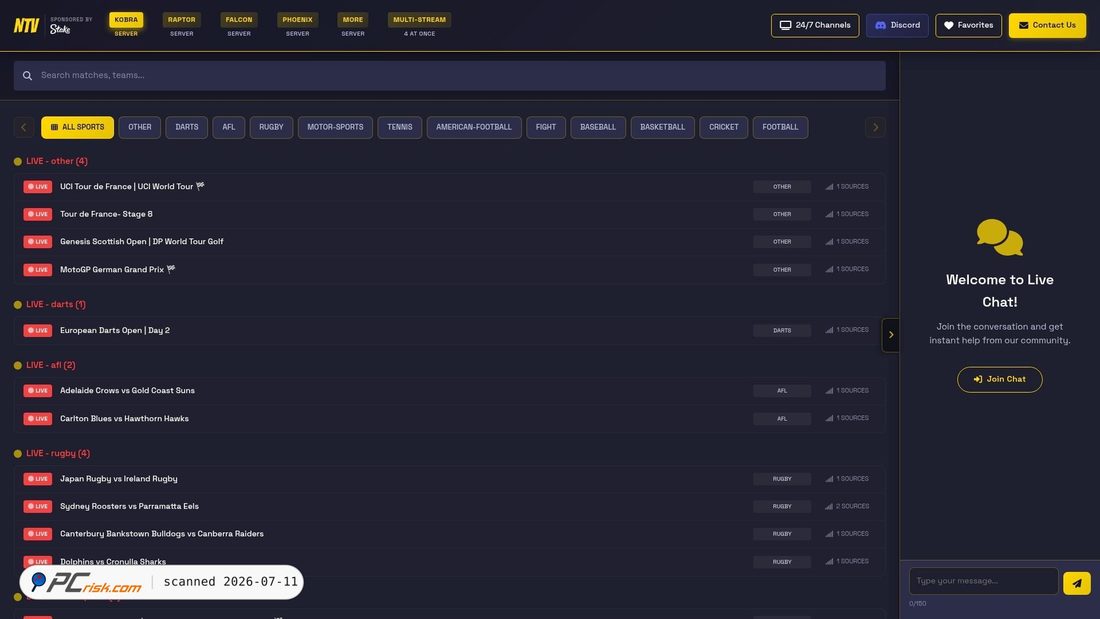Click LIVE badge for Genesis Scottish Open
The width and height of the screenshot is (1100, 619).
click(38, 241)
